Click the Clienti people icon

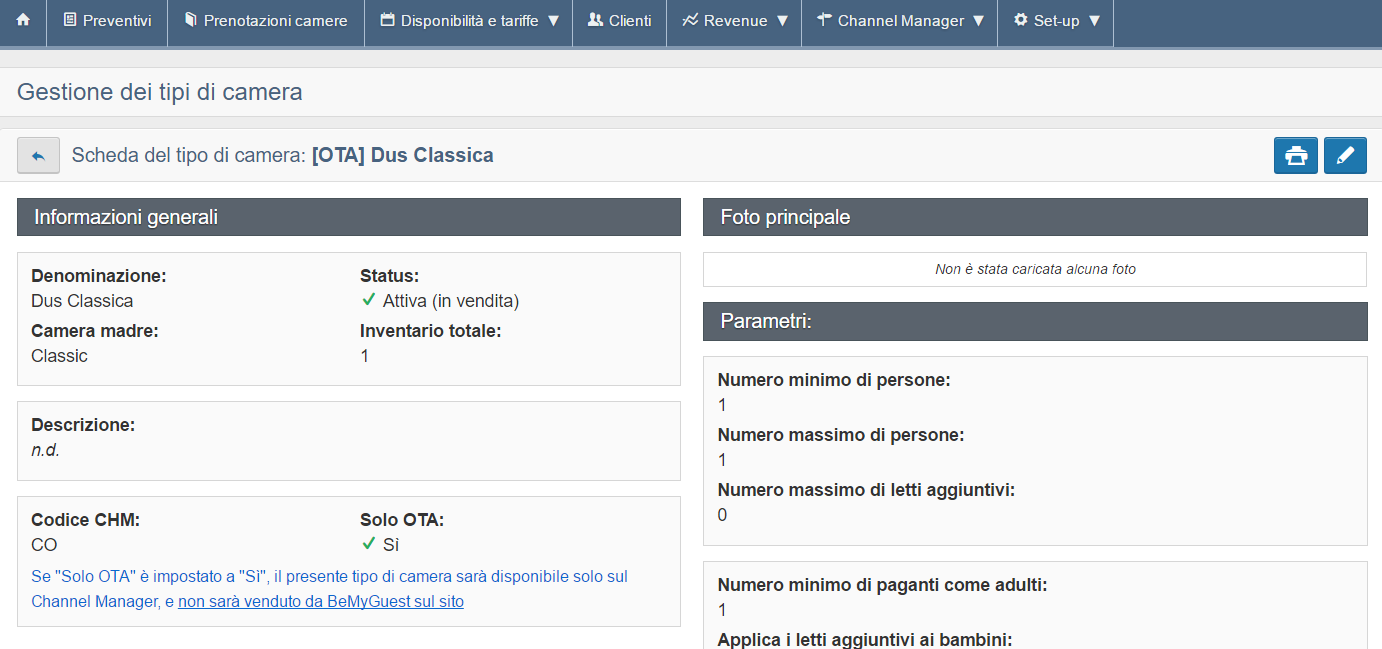pos(595,21)
